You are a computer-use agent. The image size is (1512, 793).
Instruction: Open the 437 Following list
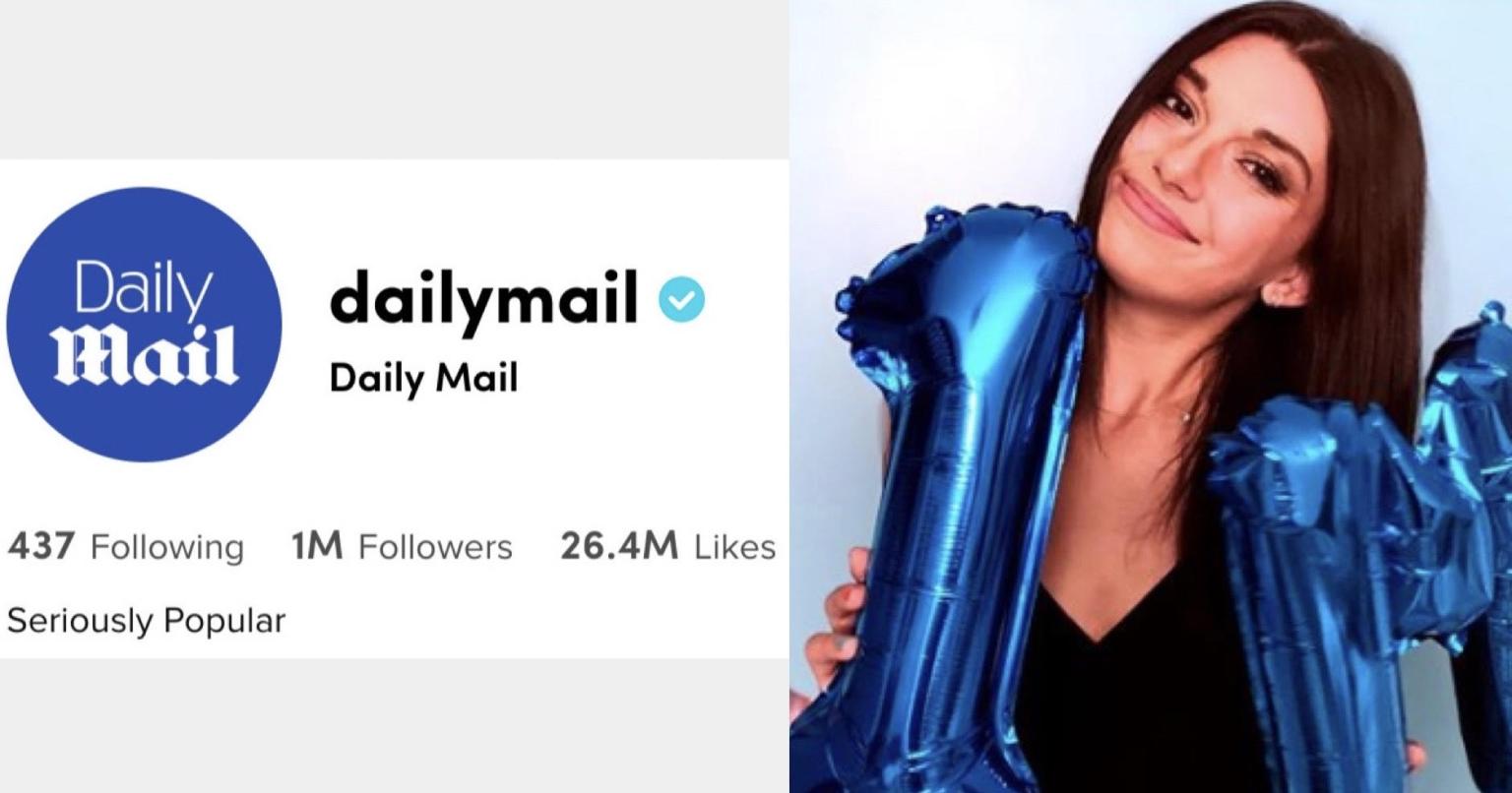(125, 547)
